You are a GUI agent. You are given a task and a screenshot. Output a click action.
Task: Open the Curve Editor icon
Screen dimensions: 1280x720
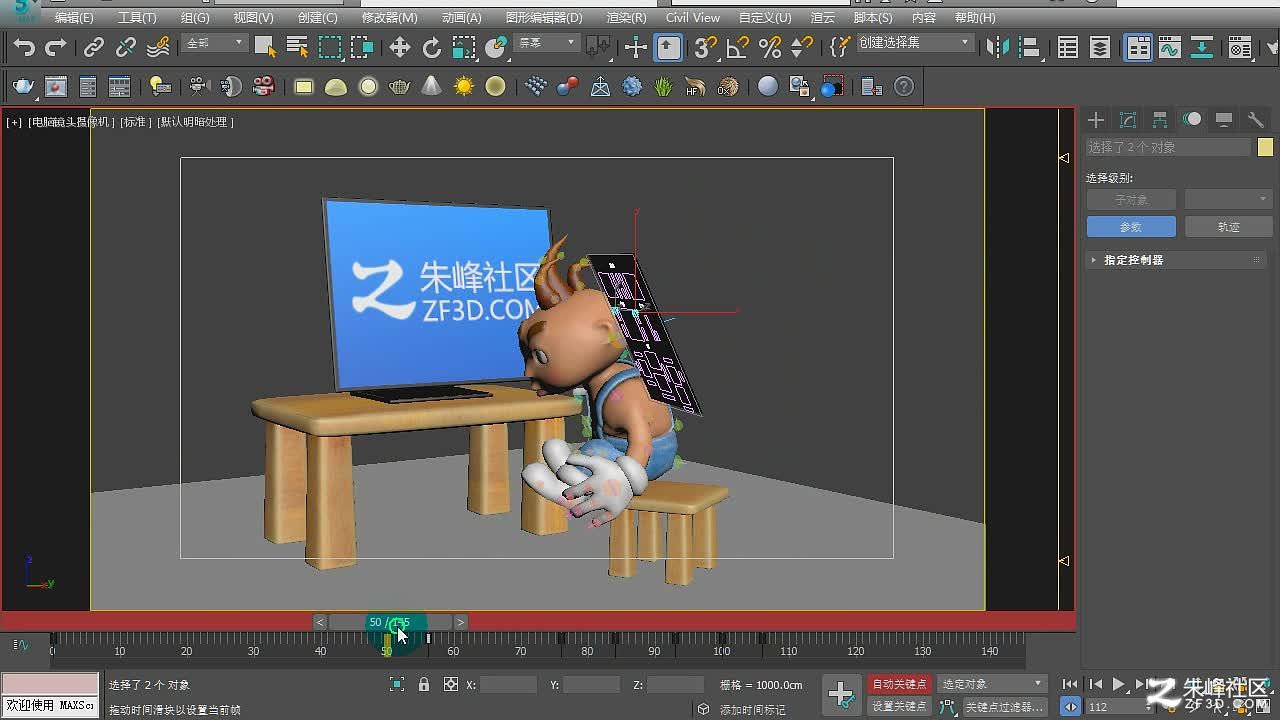pyautogui.click(x=1170, y=47)
